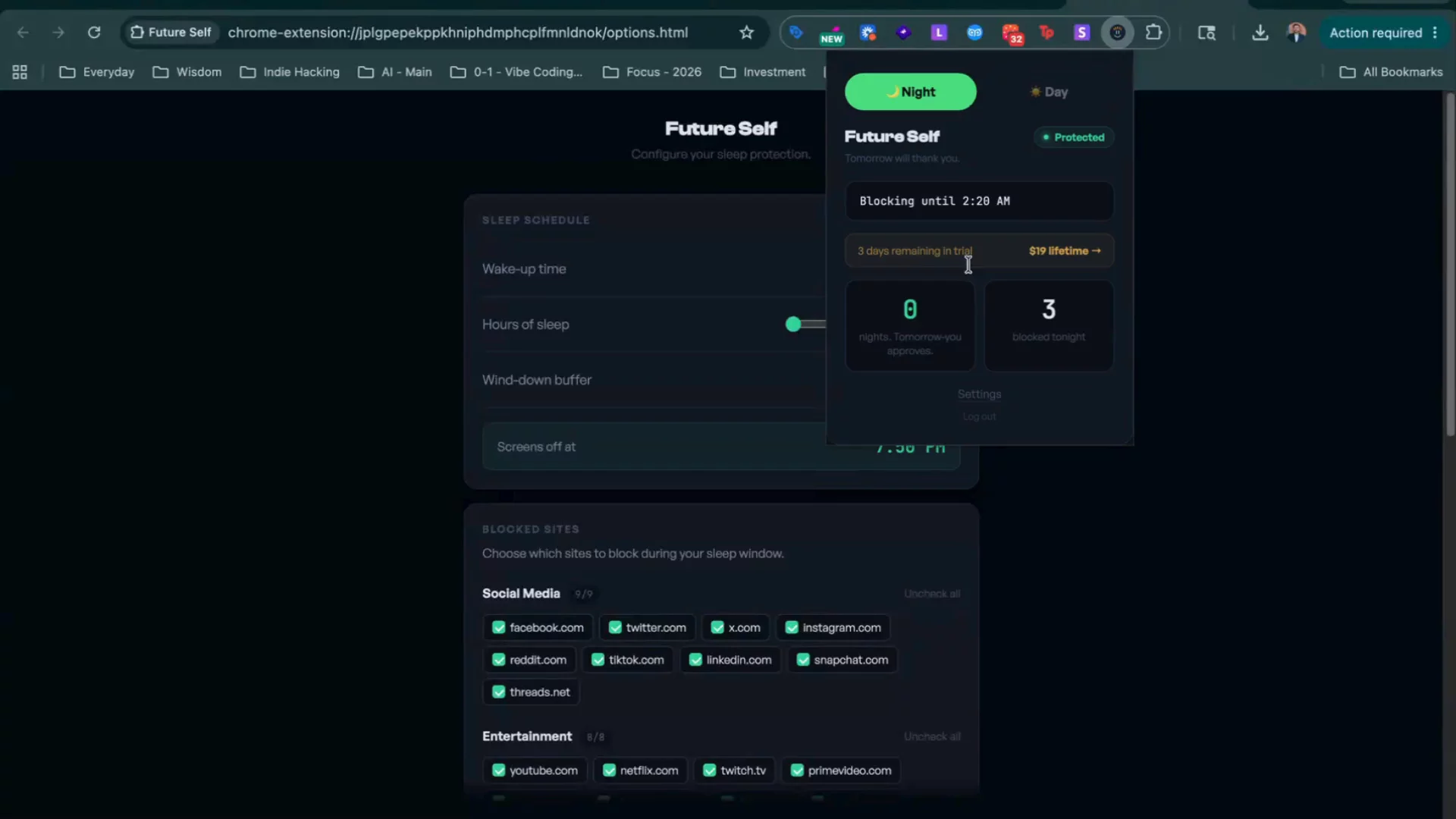Open the blue owl-eyes extension icon
The height and width of the screenshot is (819, 1456).
(974, 33)
